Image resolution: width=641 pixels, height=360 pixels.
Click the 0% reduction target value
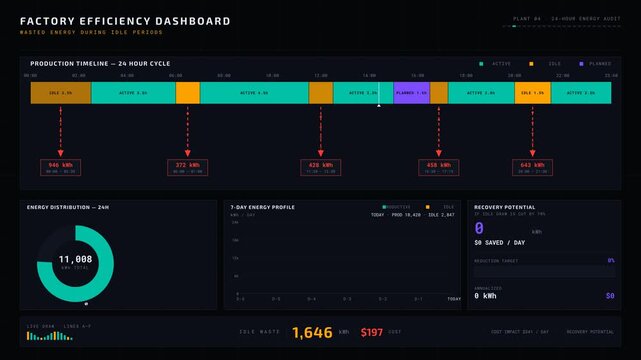(611, 261)
